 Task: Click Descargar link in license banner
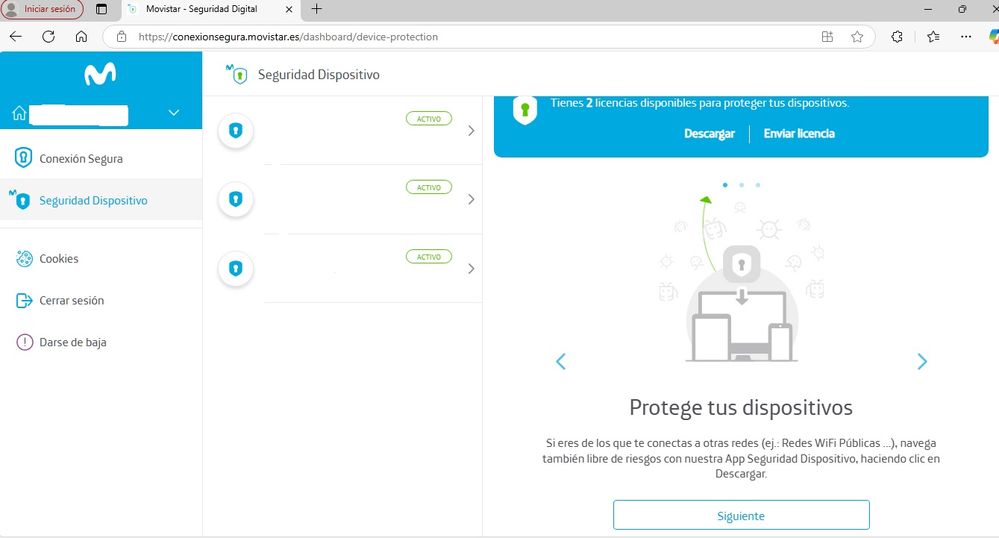[x=709, y=133]
